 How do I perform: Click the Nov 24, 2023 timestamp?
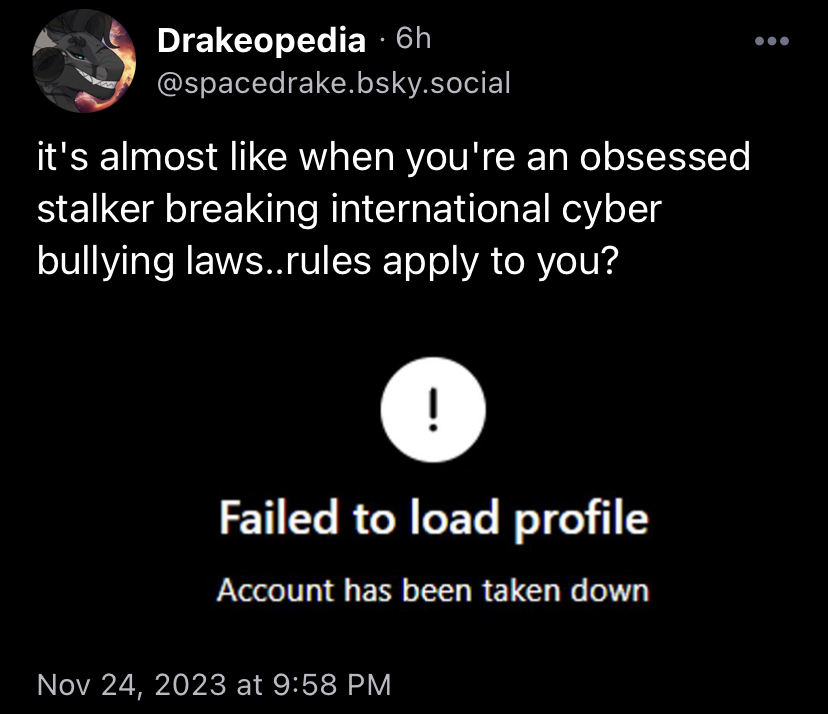point(214,684)
